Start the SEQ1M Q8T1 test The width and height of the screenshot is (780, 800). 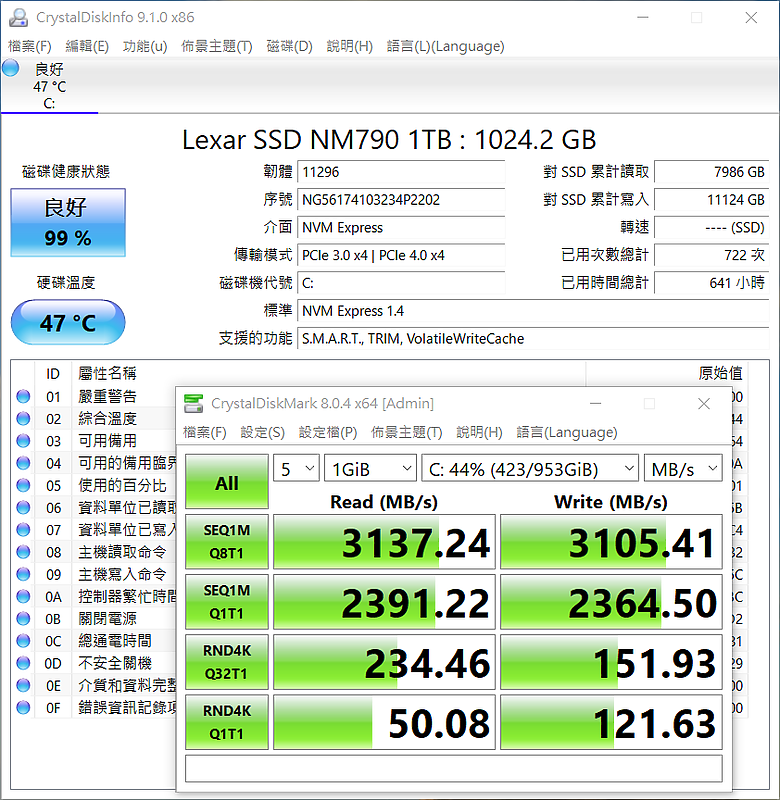pyautogui.click(x=227, y=542)
